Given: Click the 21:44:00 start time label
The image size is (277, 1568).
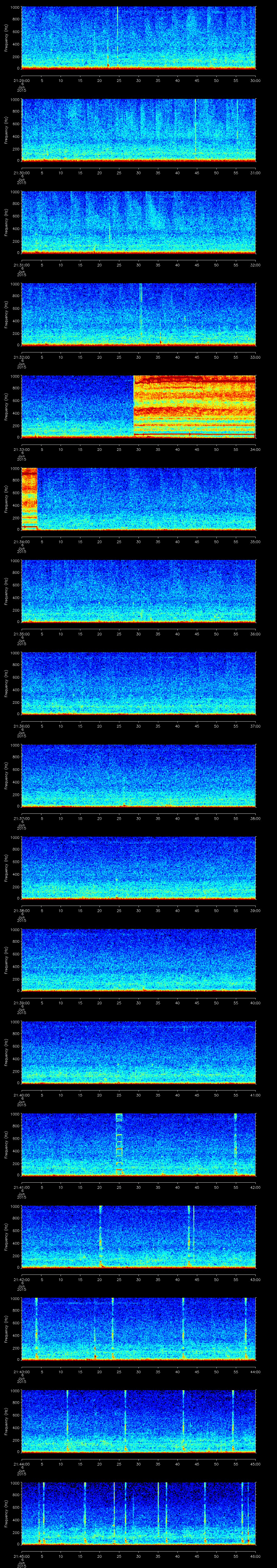Looking at the screenshot, I should point(21,1464).
